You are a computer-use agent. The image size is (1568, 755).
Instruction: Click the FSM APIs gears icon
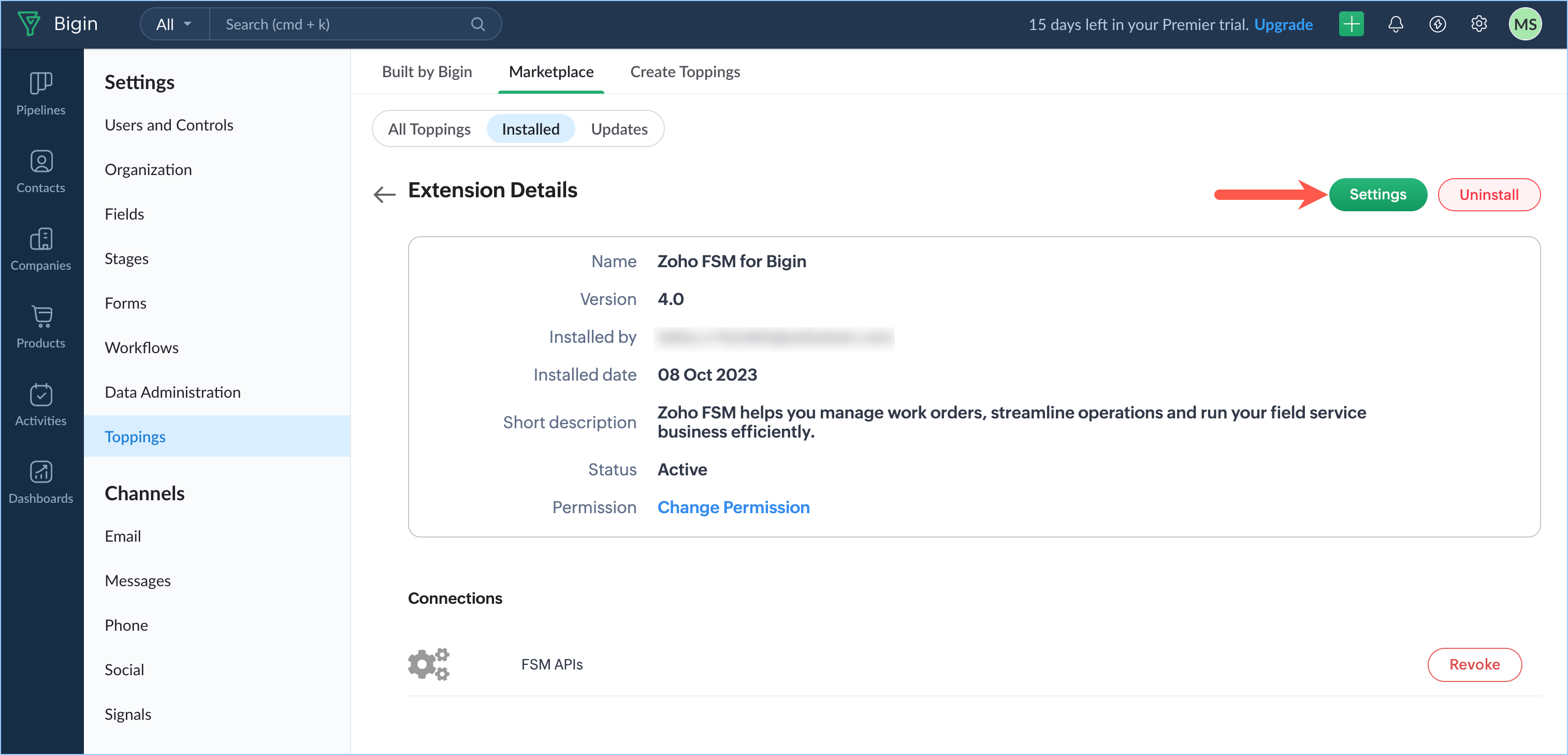tap(429, 664)
